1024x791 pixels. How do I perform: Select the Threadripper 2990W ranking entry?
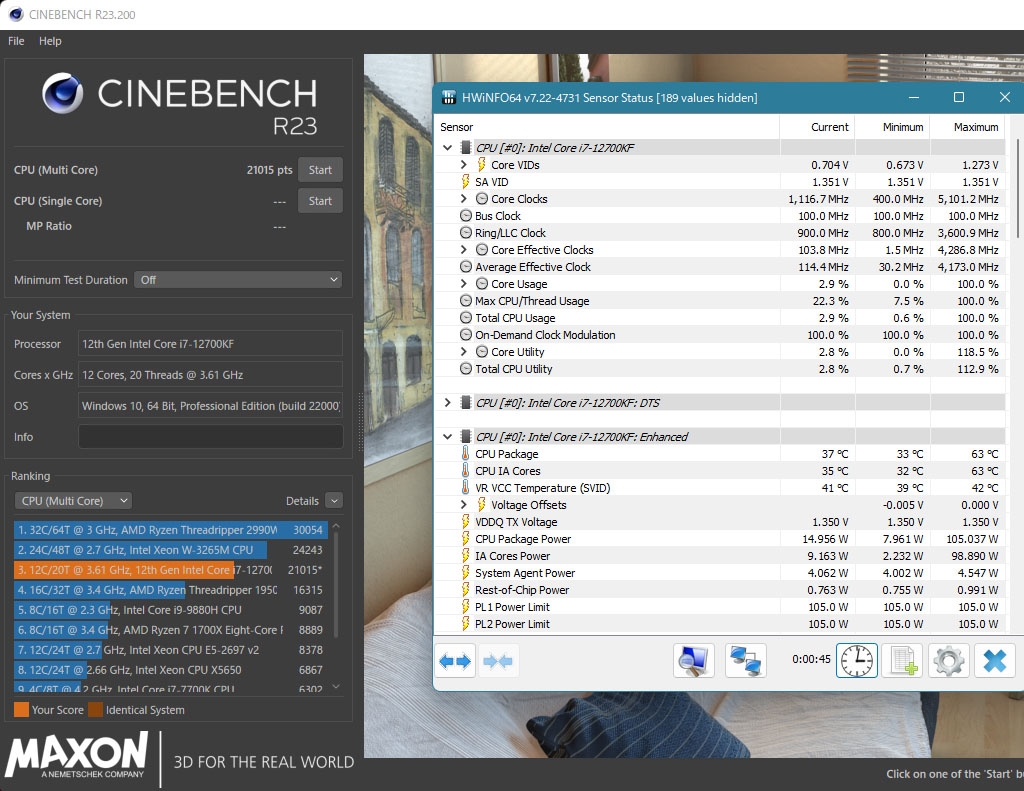(x=170, y=530)
